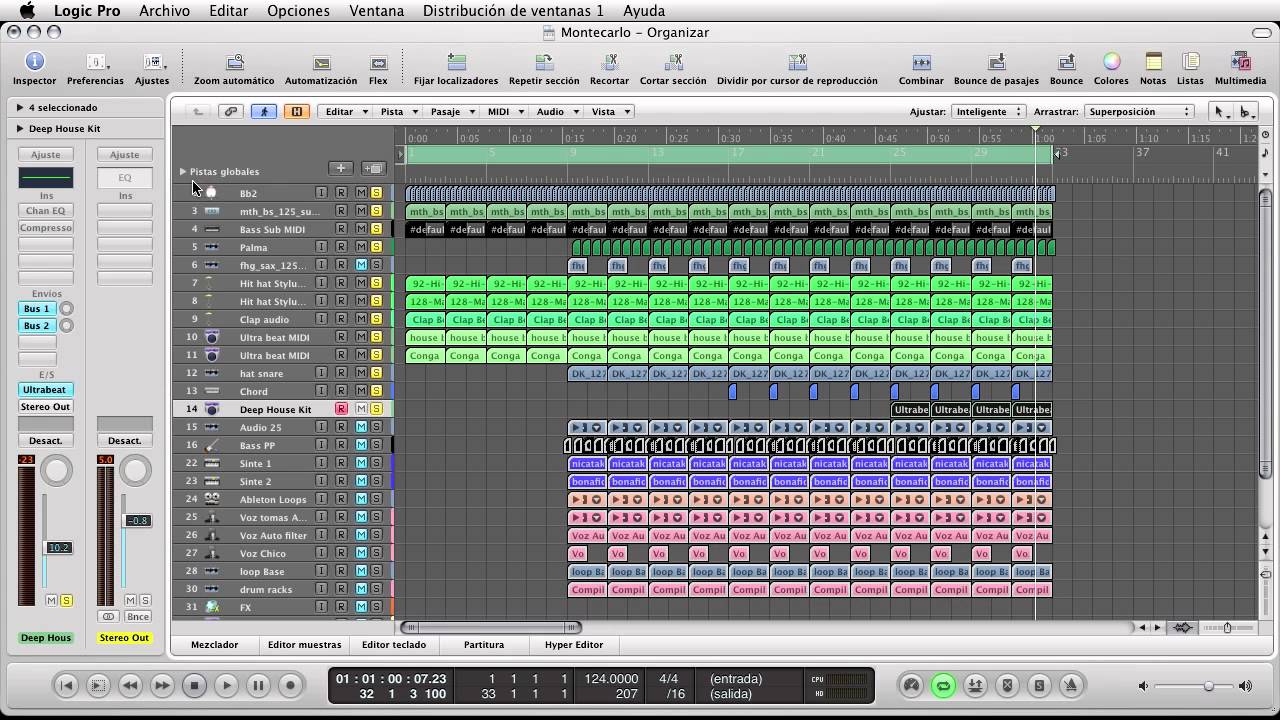
Task: Click the Bus 1 send button
Action: (x=37, y=309)
